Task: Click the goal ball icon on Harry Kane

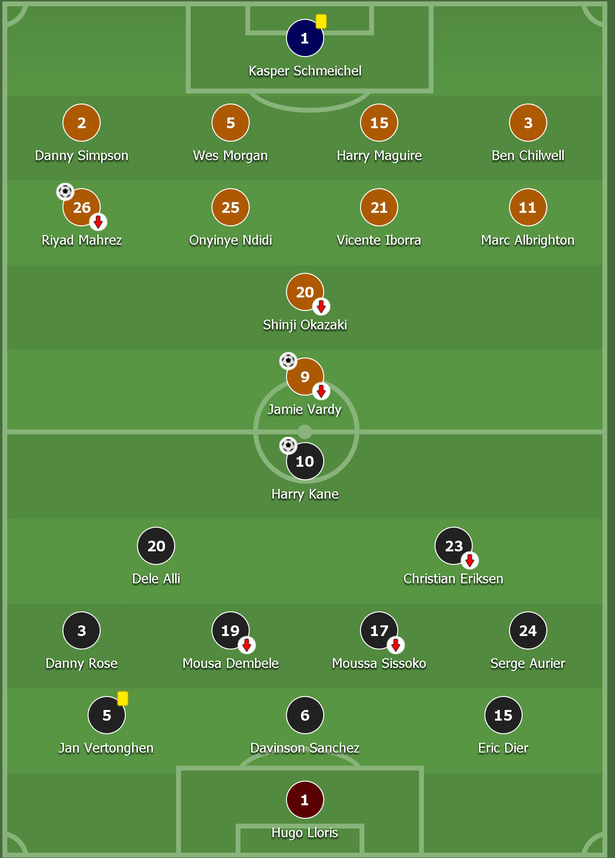Action: (x=288, y=445)
